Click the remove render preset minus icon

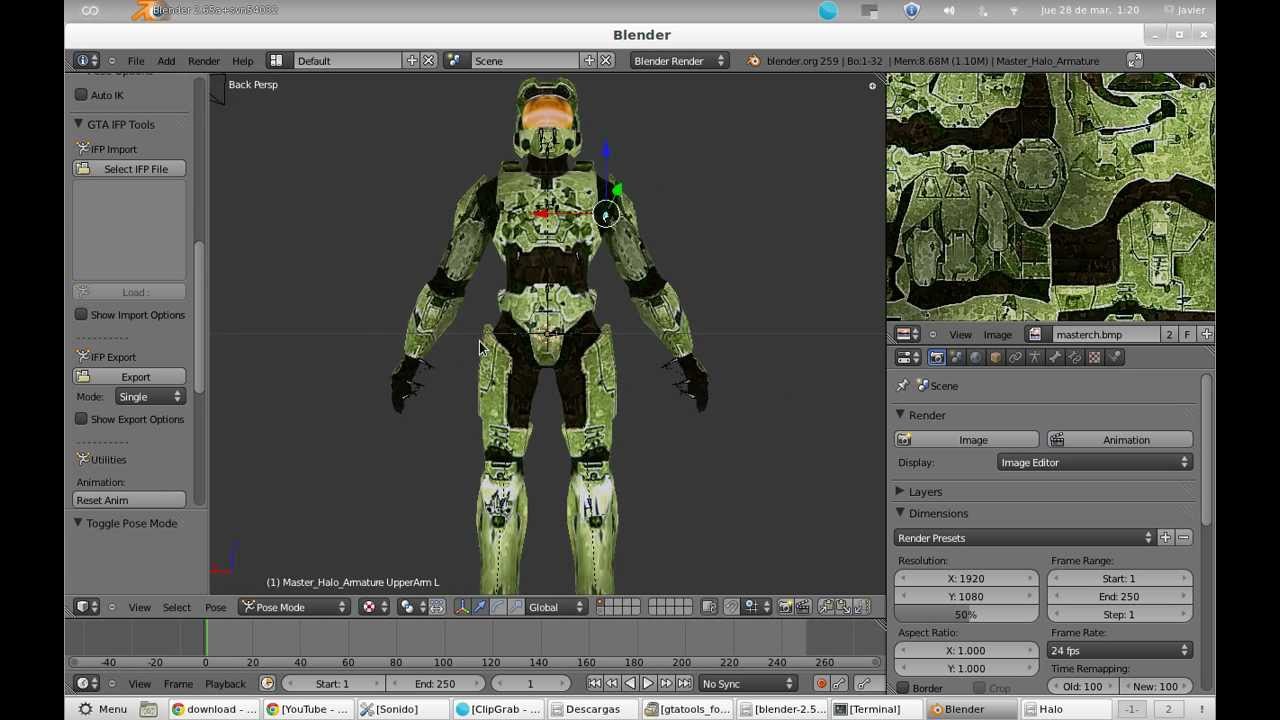pos(1183,538)
